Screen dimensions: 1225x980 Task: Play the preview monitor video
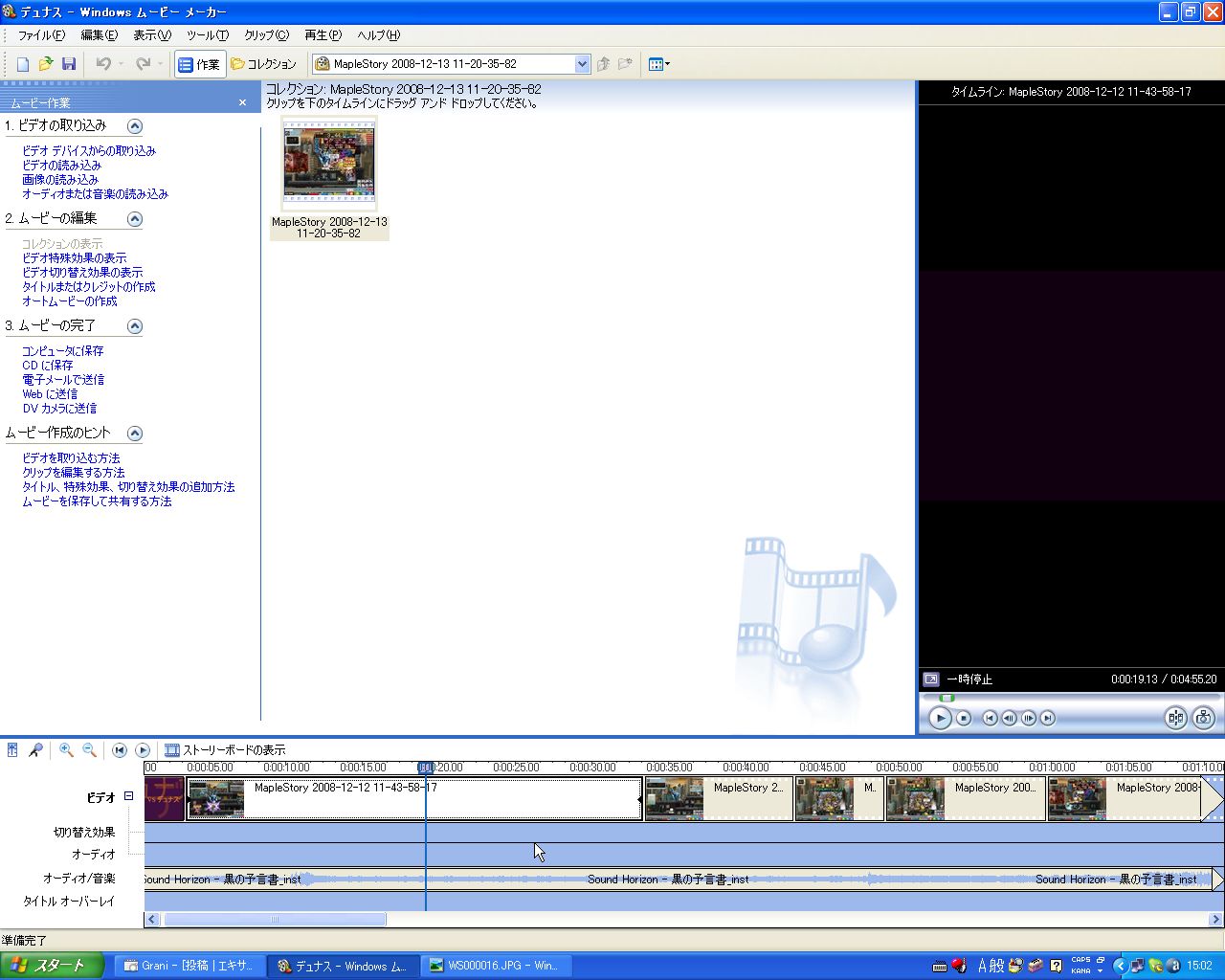coord(940,718)
